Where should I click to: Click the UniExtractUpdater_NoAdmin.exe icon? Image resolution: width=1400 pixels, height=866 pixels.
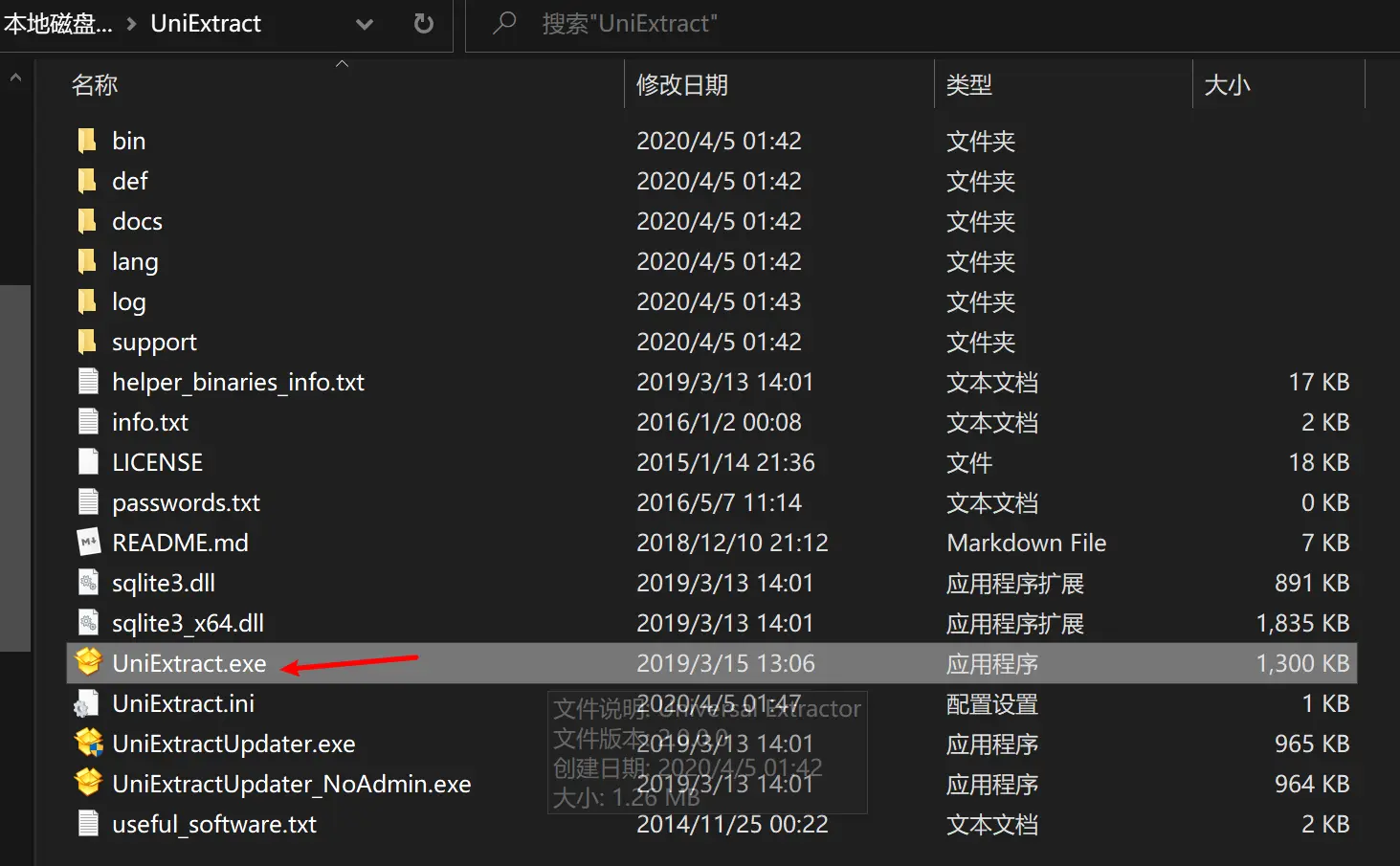tap(88, 783)
